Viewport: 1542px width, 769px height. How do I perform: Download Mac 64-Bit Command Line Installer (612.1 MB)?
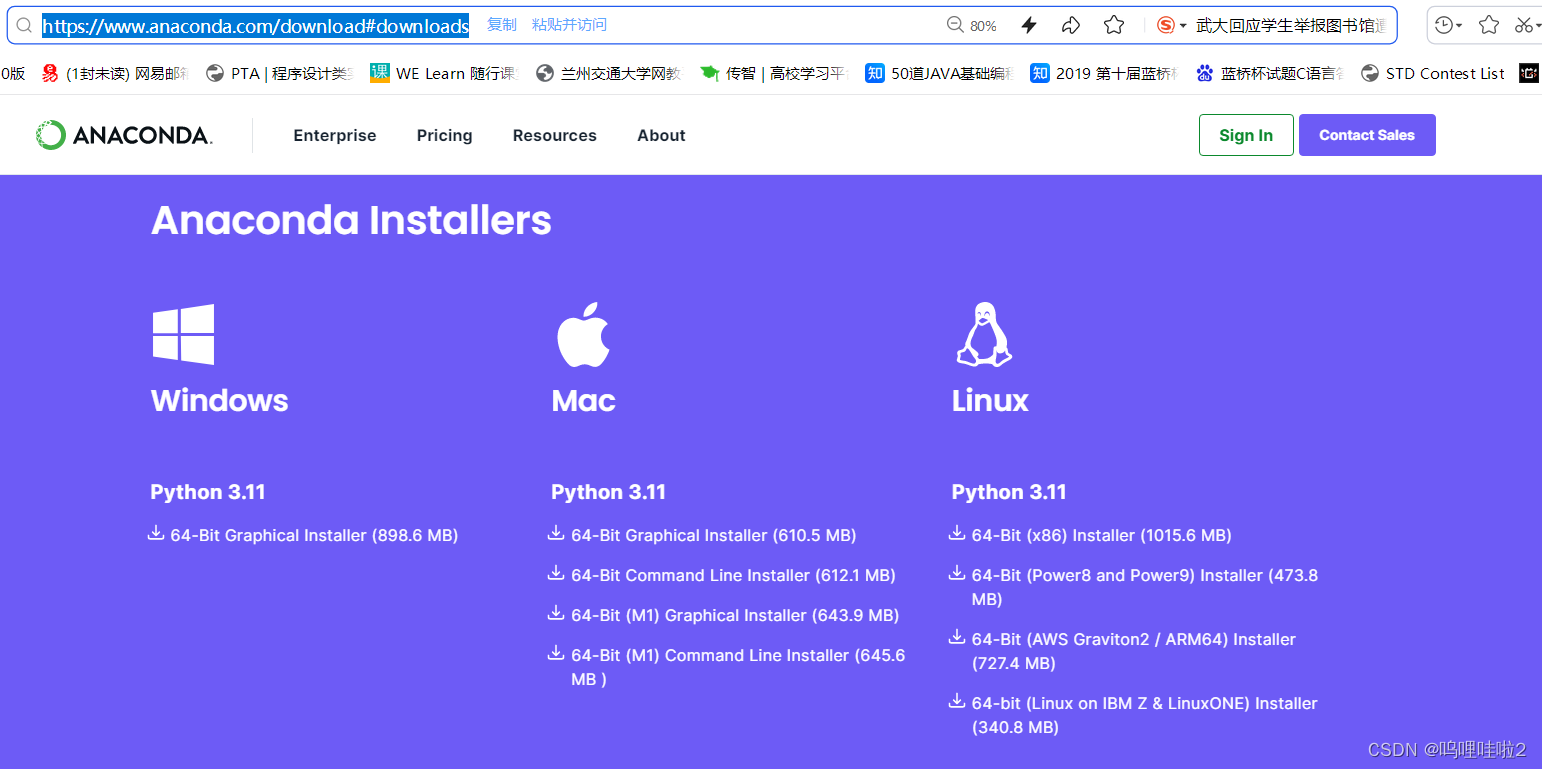(733, 575)
